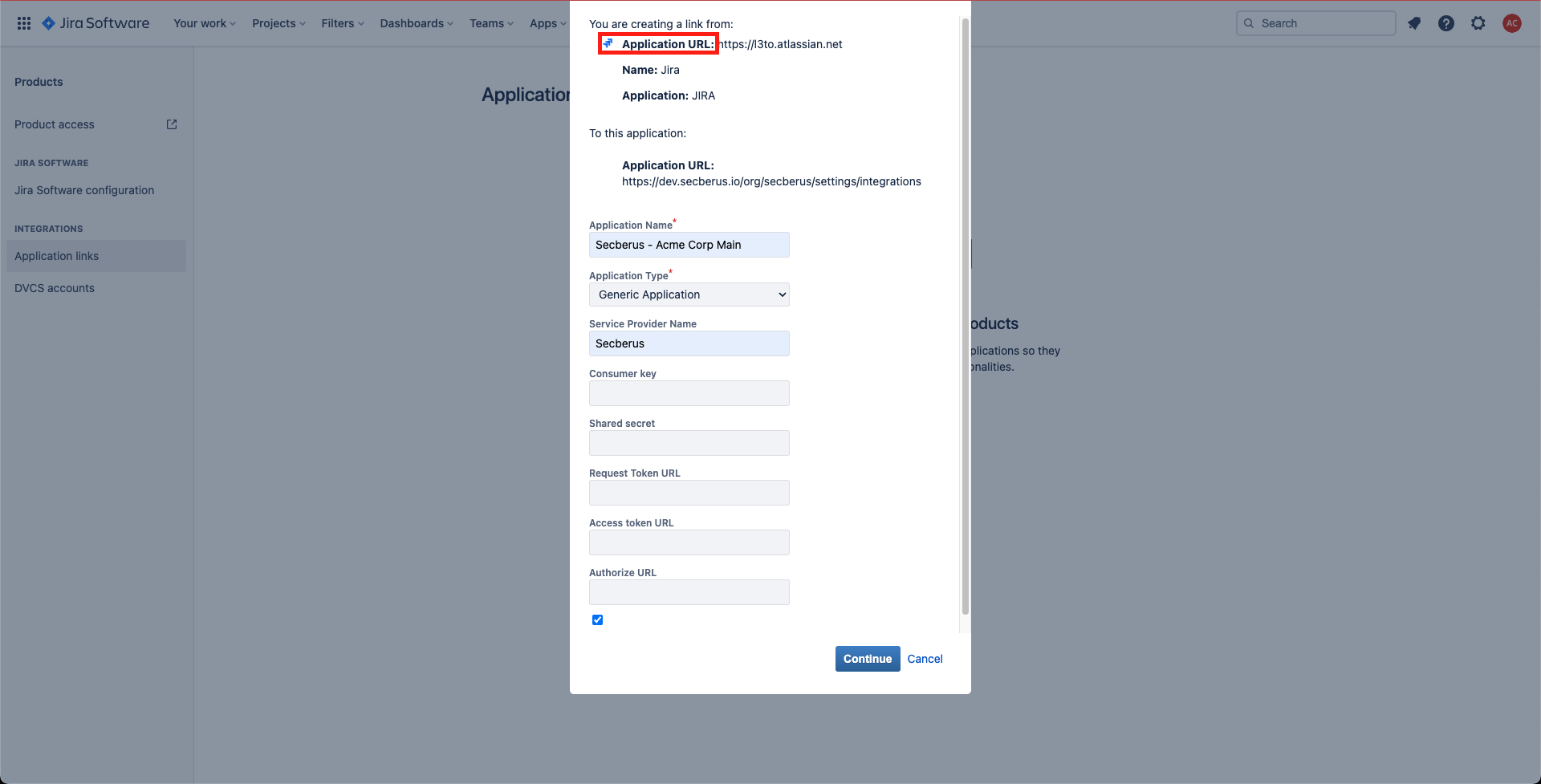
Task: Click the Products sidebar heading
Action: (x=39, y=82)
